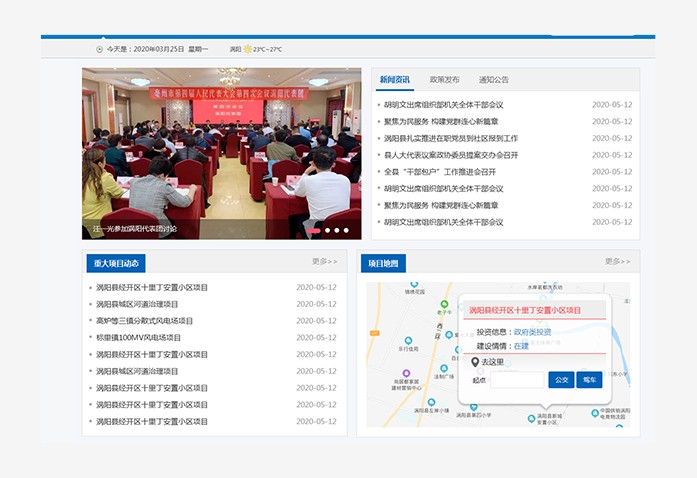
Task: Select the 中国供销涡阳电商物流园 map marker
Action: tap(595, 413)
